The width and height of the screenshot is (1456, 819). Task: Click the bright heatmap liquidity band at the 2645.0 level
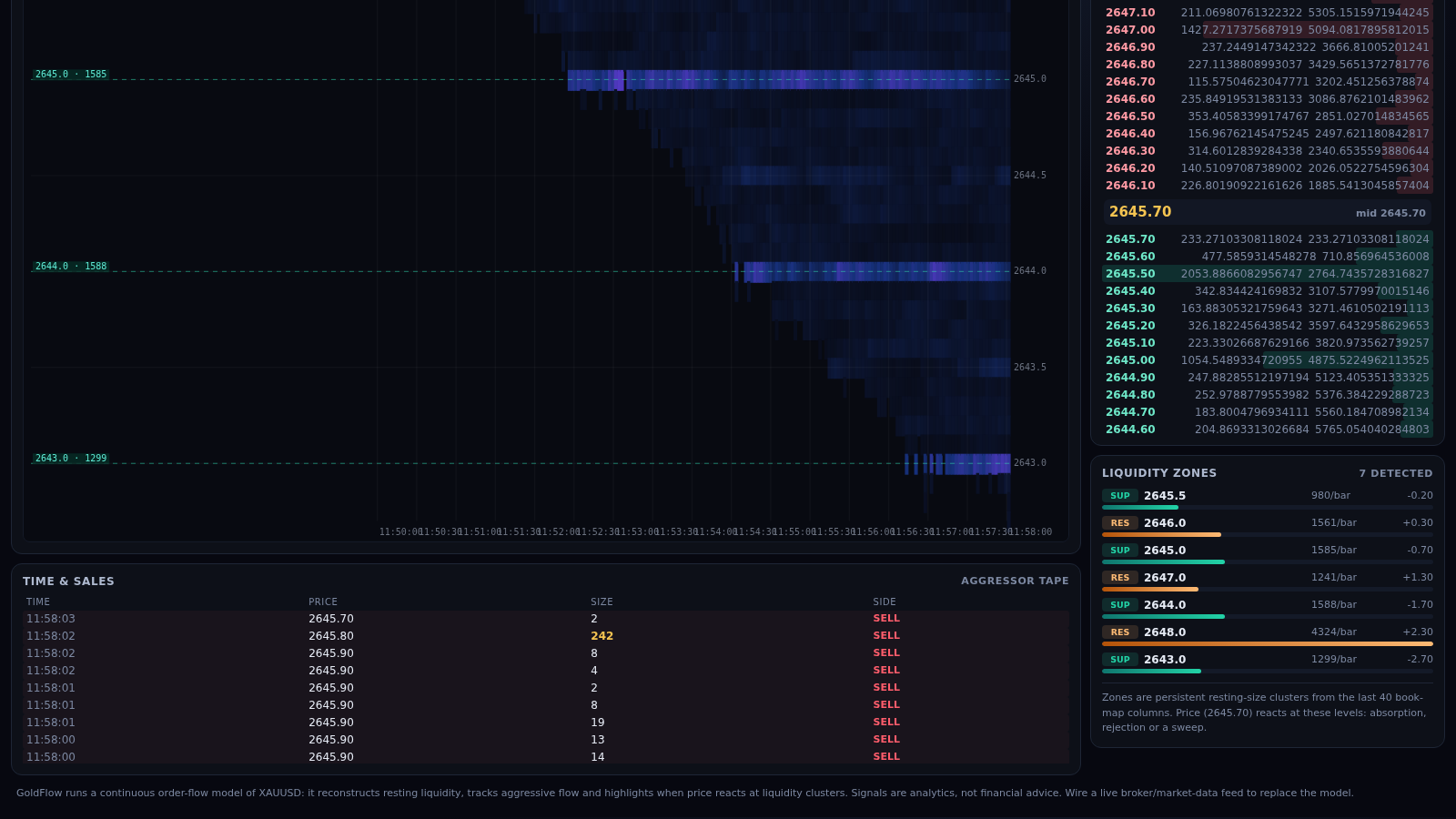(x=789, y=80)
